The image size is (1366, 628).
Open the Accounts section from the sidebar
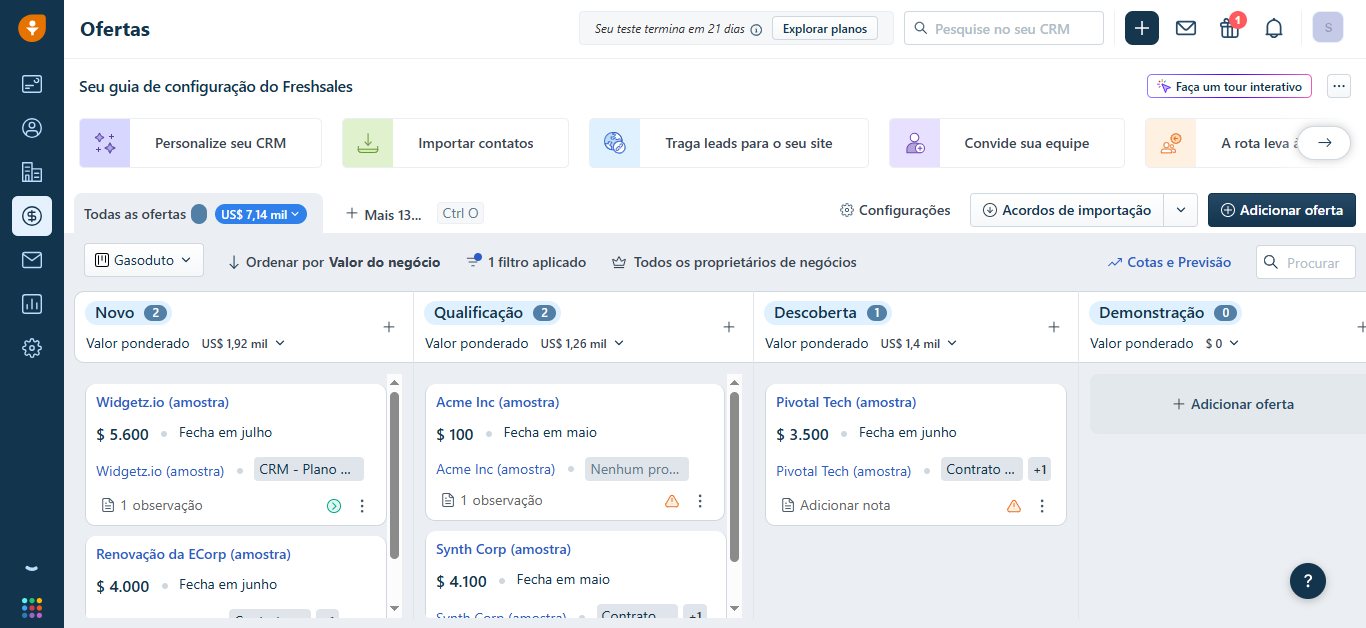point(31,172)
